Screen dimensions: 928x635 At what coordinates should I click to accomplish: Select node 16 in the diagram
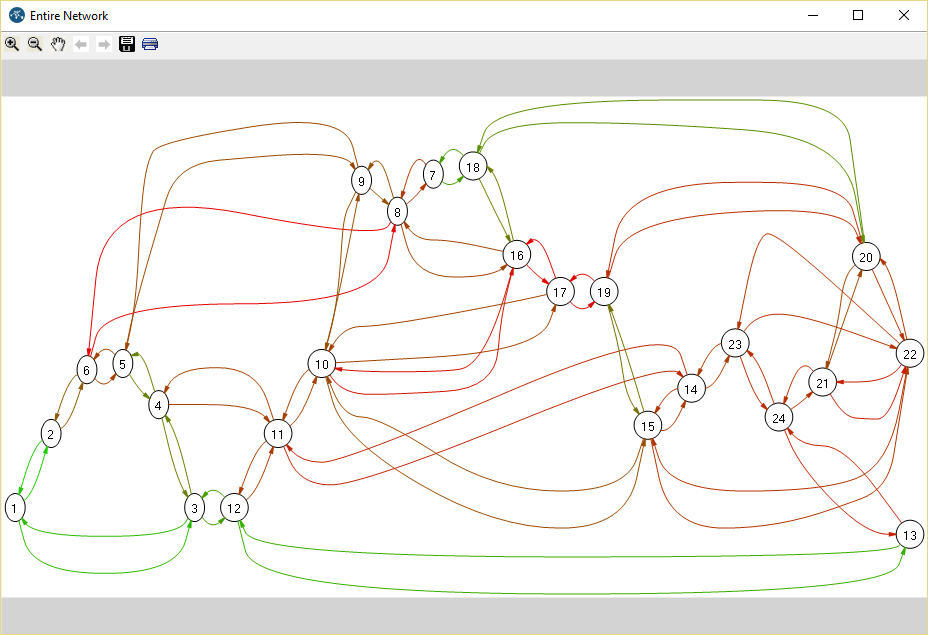[x=516, y=255]
